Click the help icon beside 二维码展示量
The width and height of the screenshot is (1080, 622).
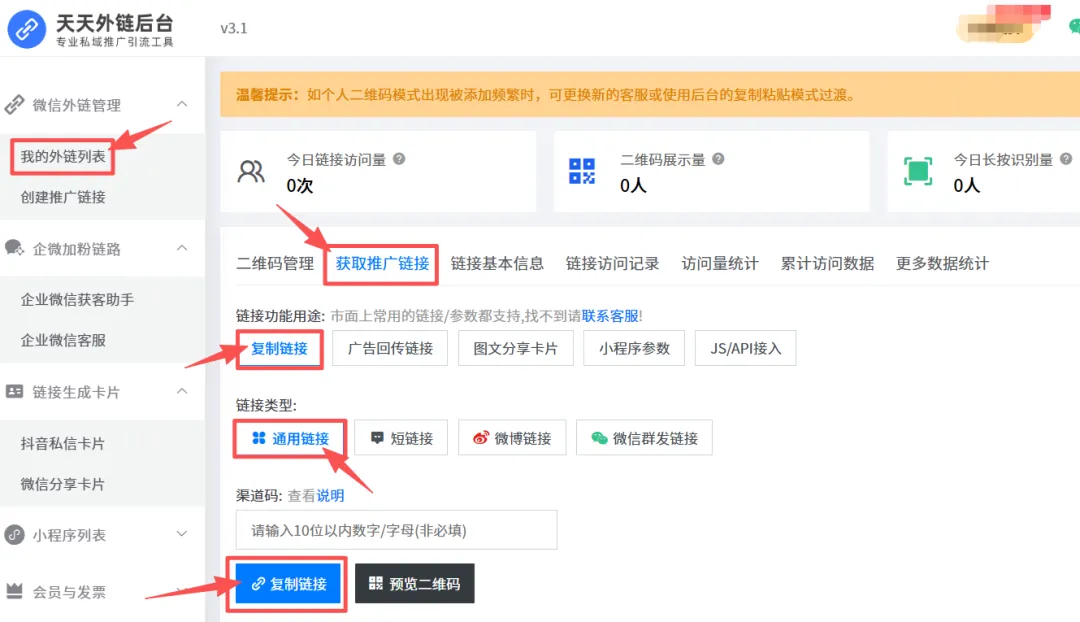click(x=718, y=159)
